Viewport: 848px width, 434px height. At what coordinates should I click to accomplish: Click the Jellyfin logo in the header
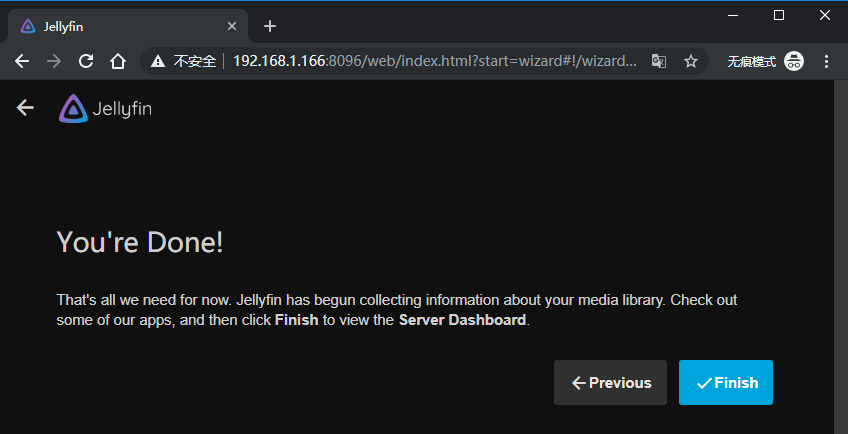coord(105,108)
